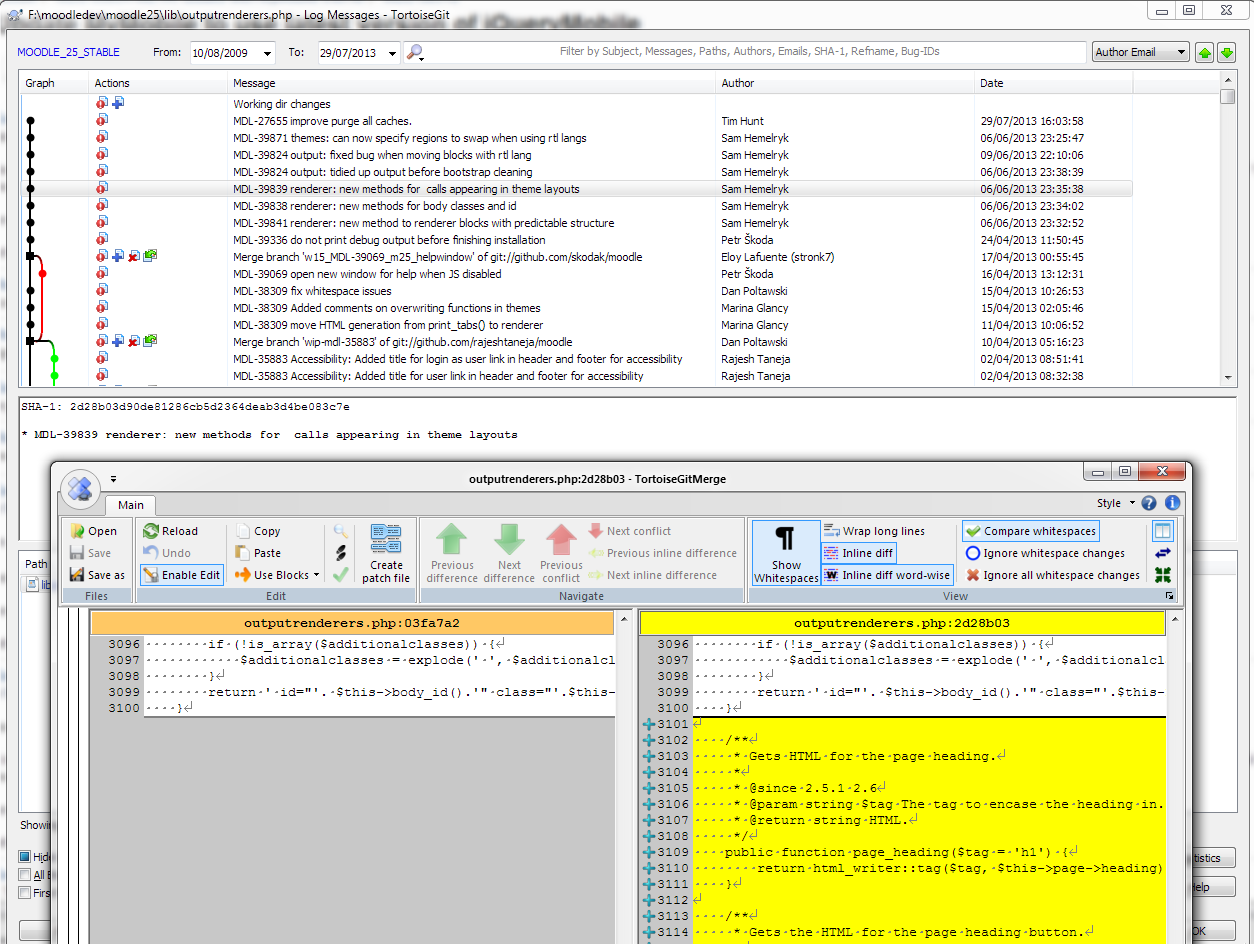Select Merge branch w15_MDL-39069 commit
The image size is (1254, 944).
point(576,257)
